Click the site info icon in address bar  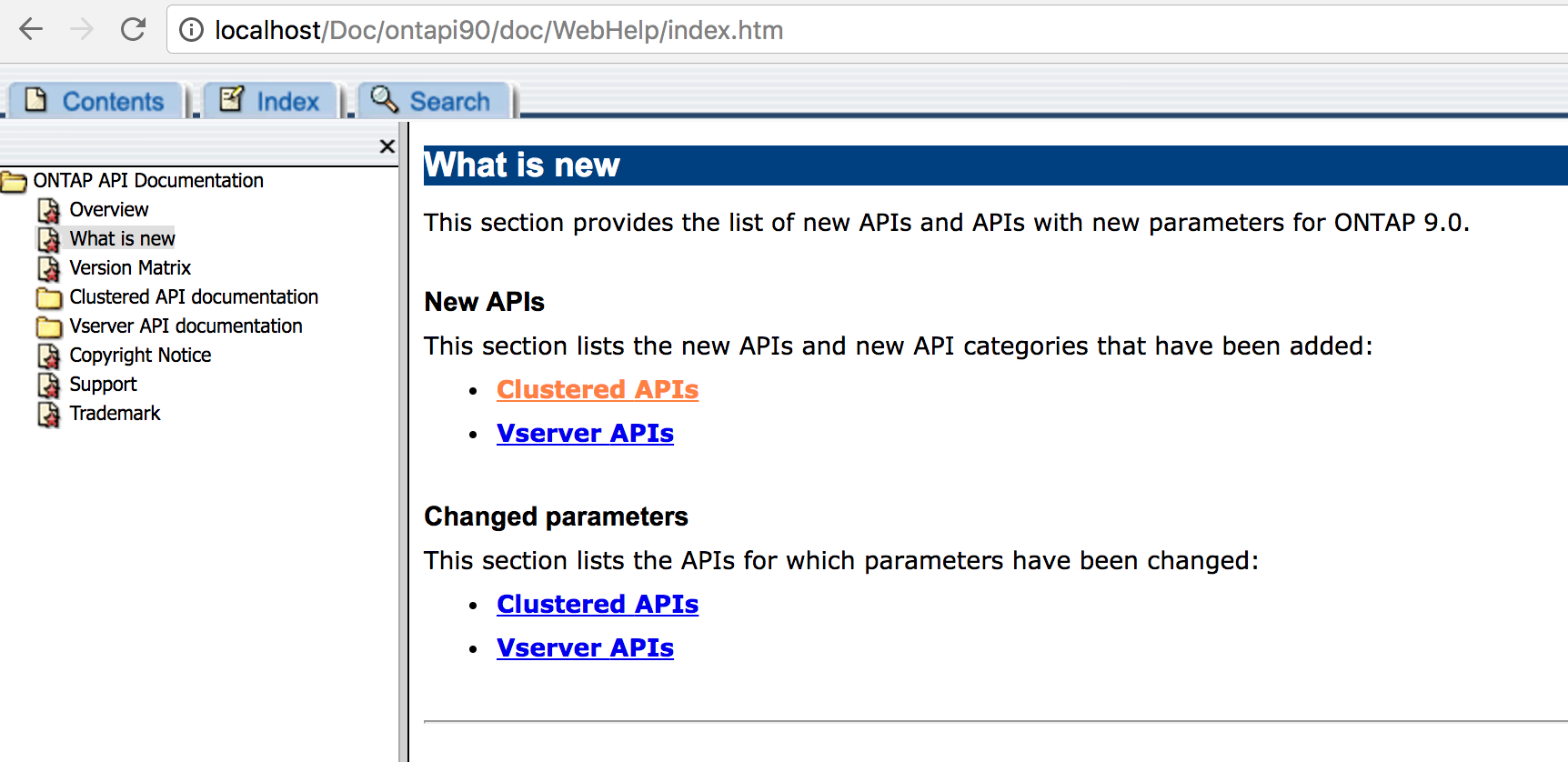click(191, 30)
